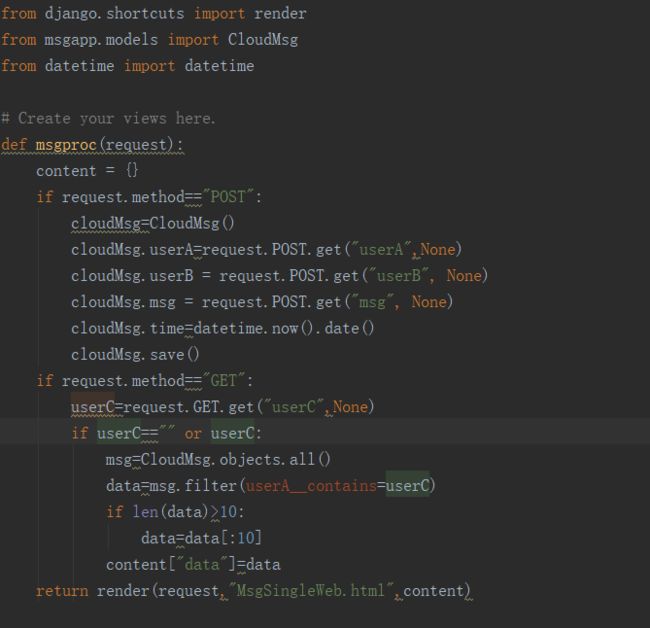Click the 'cloudMsg=CloudMsg()' line
Image resolution: width=650 pixels, height=628 pixels.
[153, 223]
